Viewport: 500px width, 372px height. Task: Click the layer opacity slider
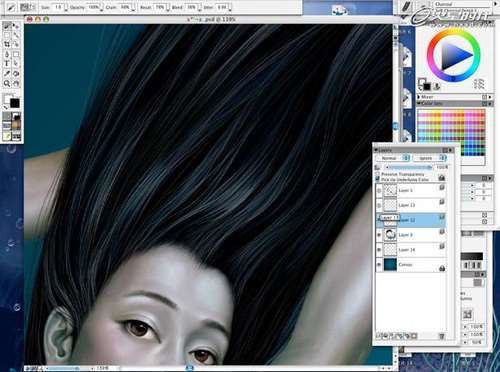click(x=409, y=167)
